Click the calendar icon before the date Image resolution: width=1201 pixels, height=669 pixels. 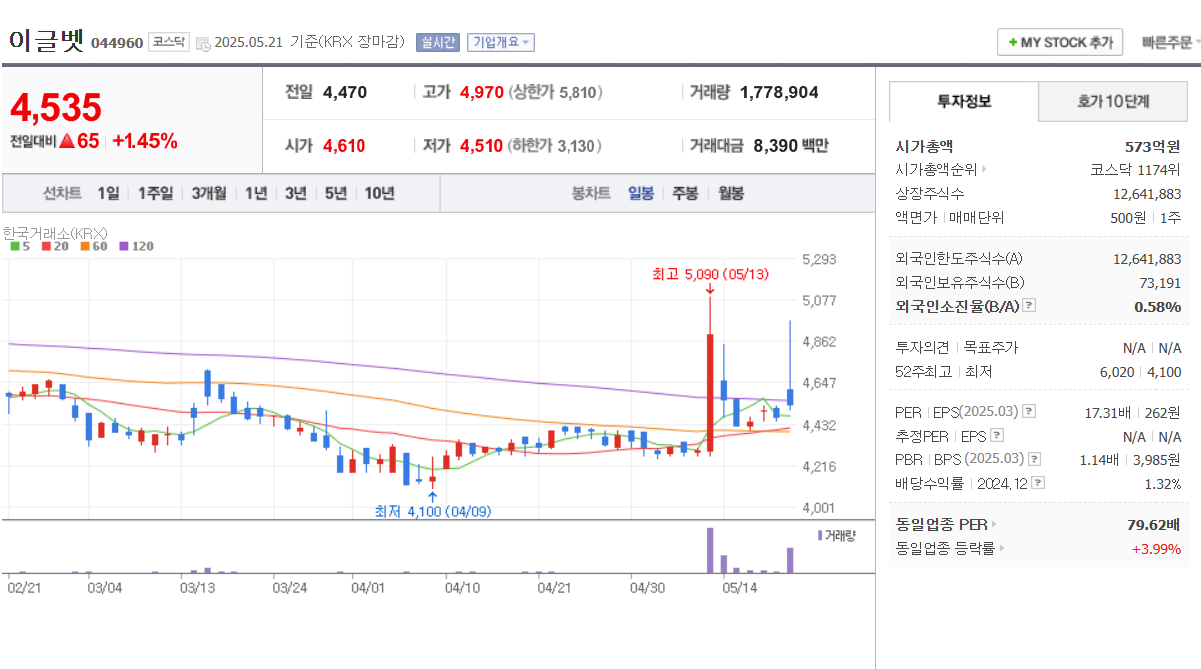click(x=204, y=43)
